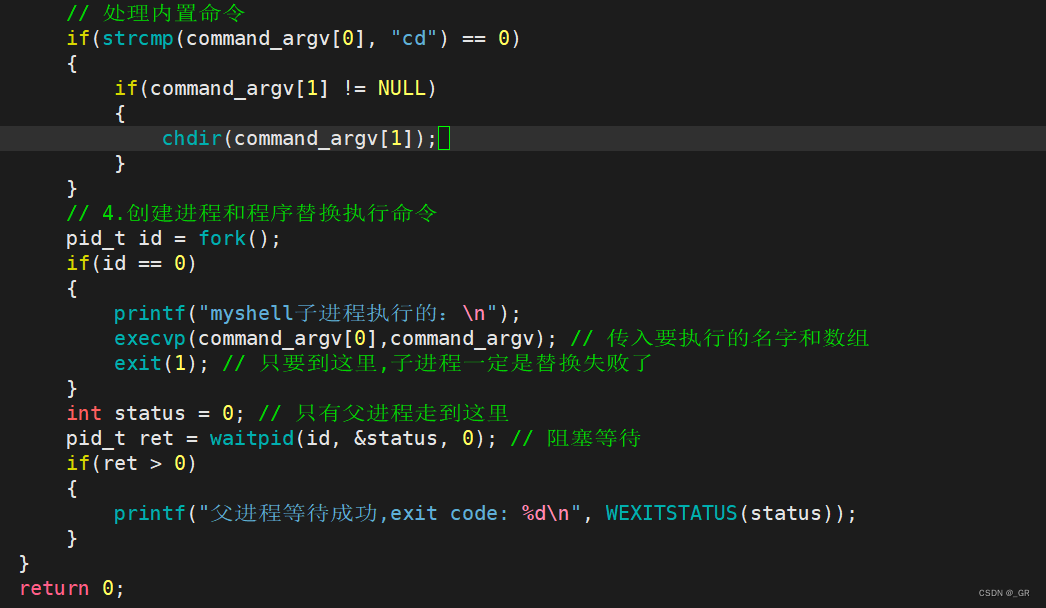Viewport: 1046px width, 608px height.
Task: Click the CSDN @_GR watermark
Action: pos(1003,593)
